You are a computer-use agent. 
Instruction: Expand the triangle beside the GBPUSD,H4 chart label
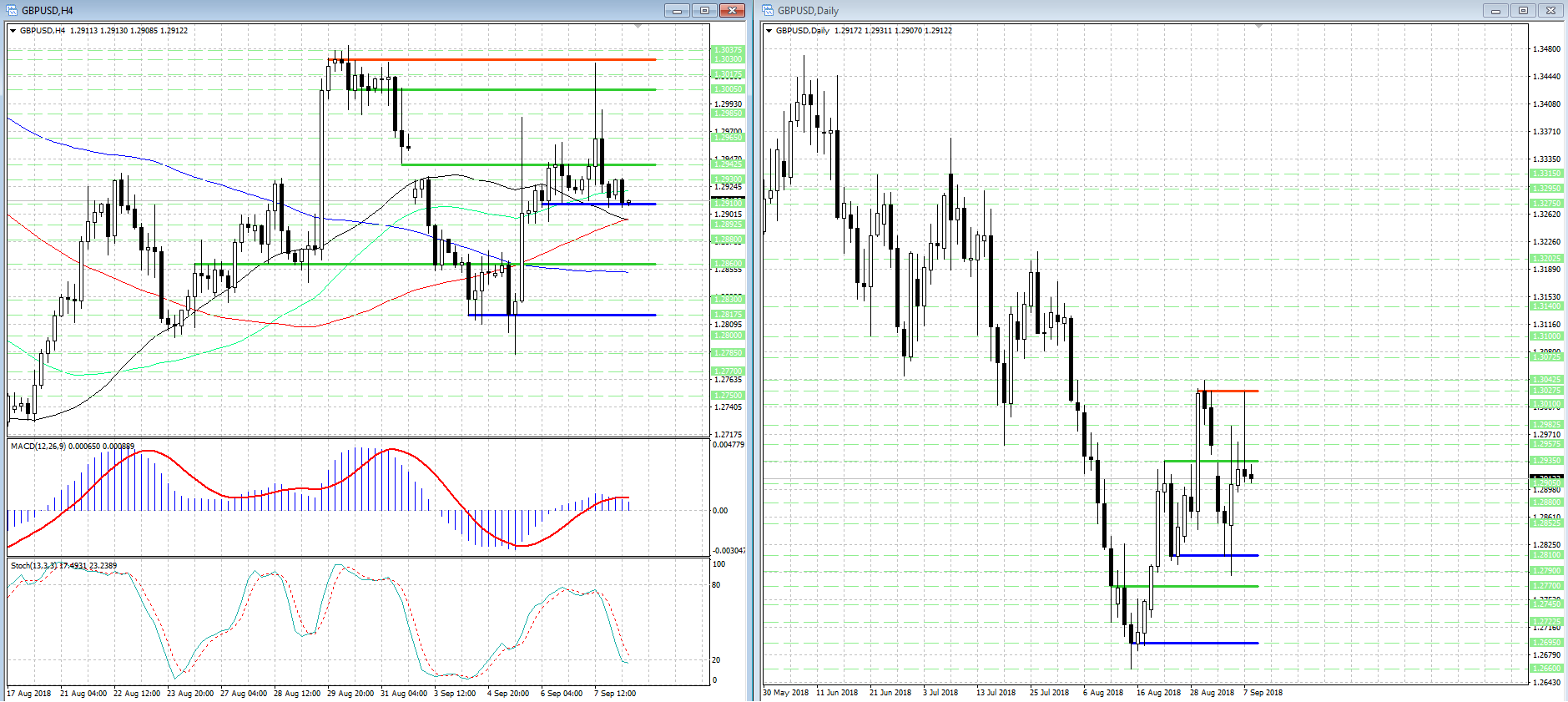point(13,31)
